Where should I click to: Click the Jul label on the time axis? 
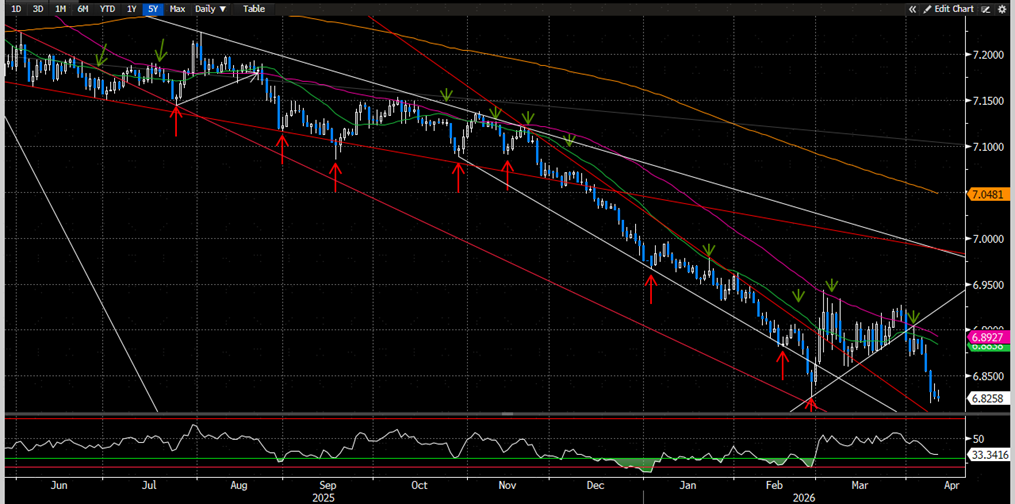click(x=150, y=485)
